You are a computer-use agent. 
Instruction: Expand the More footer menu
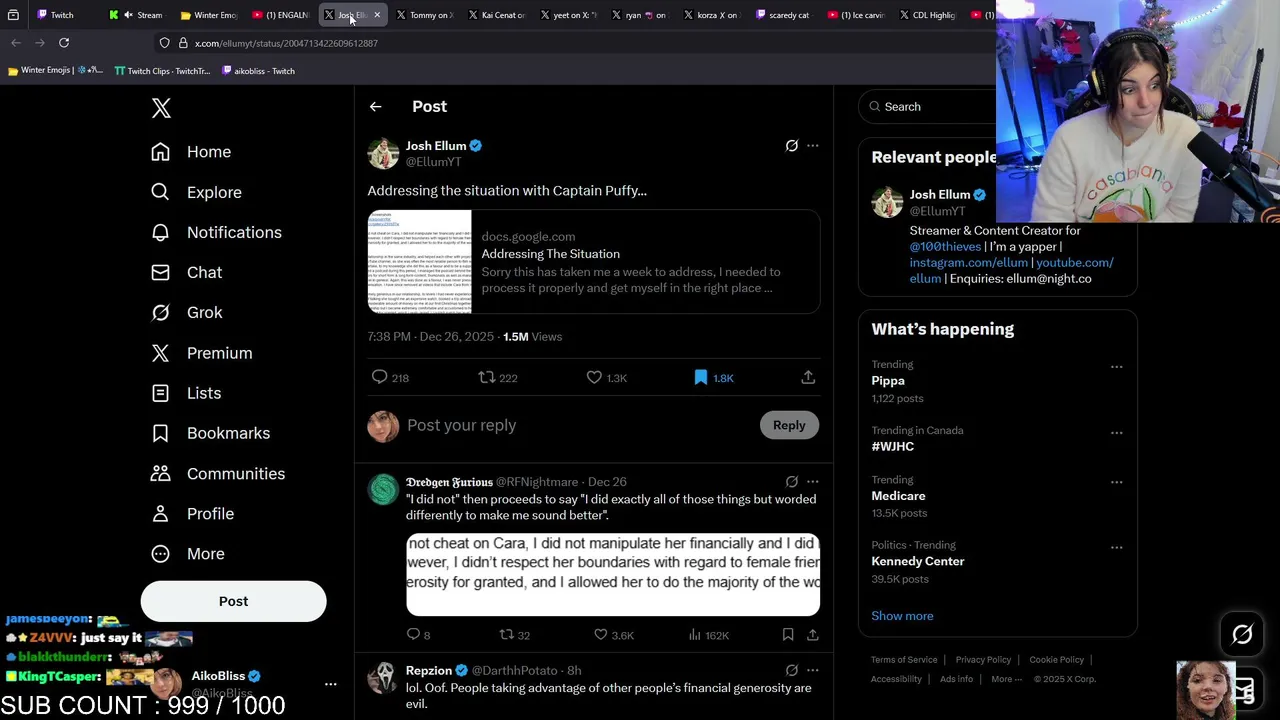1006,679
